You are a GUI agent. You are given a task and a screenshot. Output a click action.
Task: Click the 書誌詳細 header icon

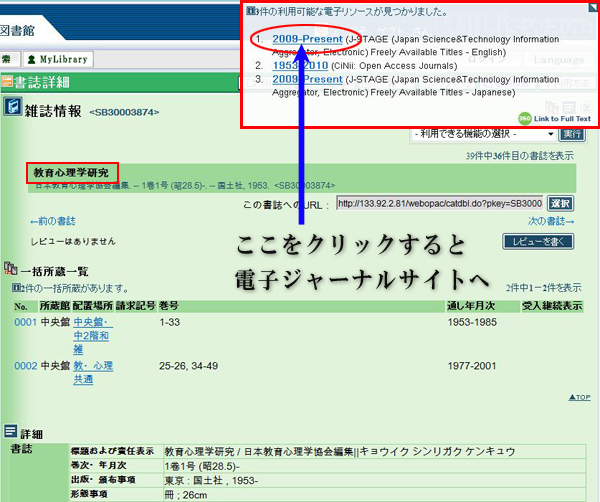pyautogui.click(x=7, y=81)
